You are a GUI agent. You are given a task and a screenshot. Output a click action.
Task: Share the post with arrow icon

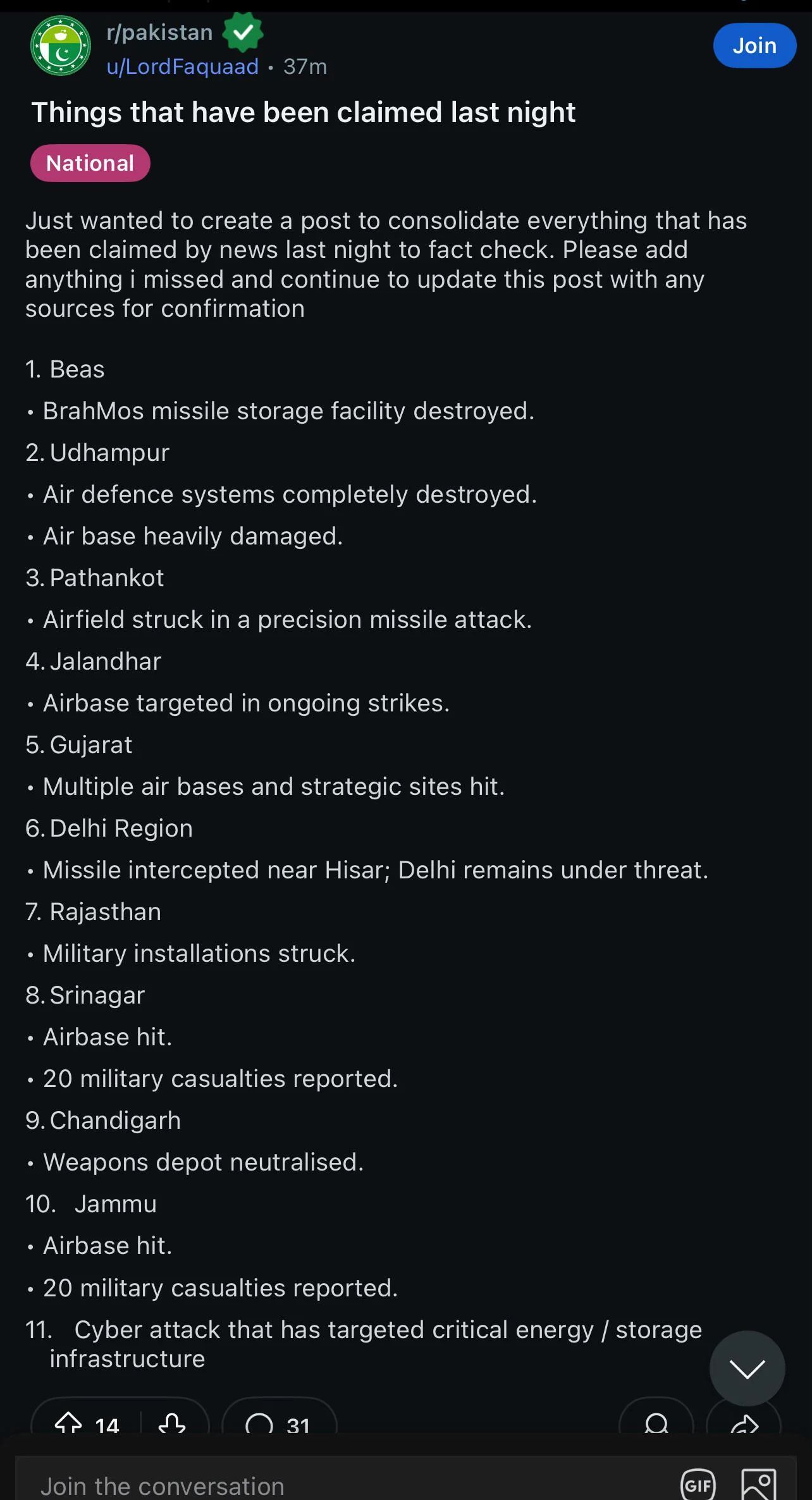744,1424
